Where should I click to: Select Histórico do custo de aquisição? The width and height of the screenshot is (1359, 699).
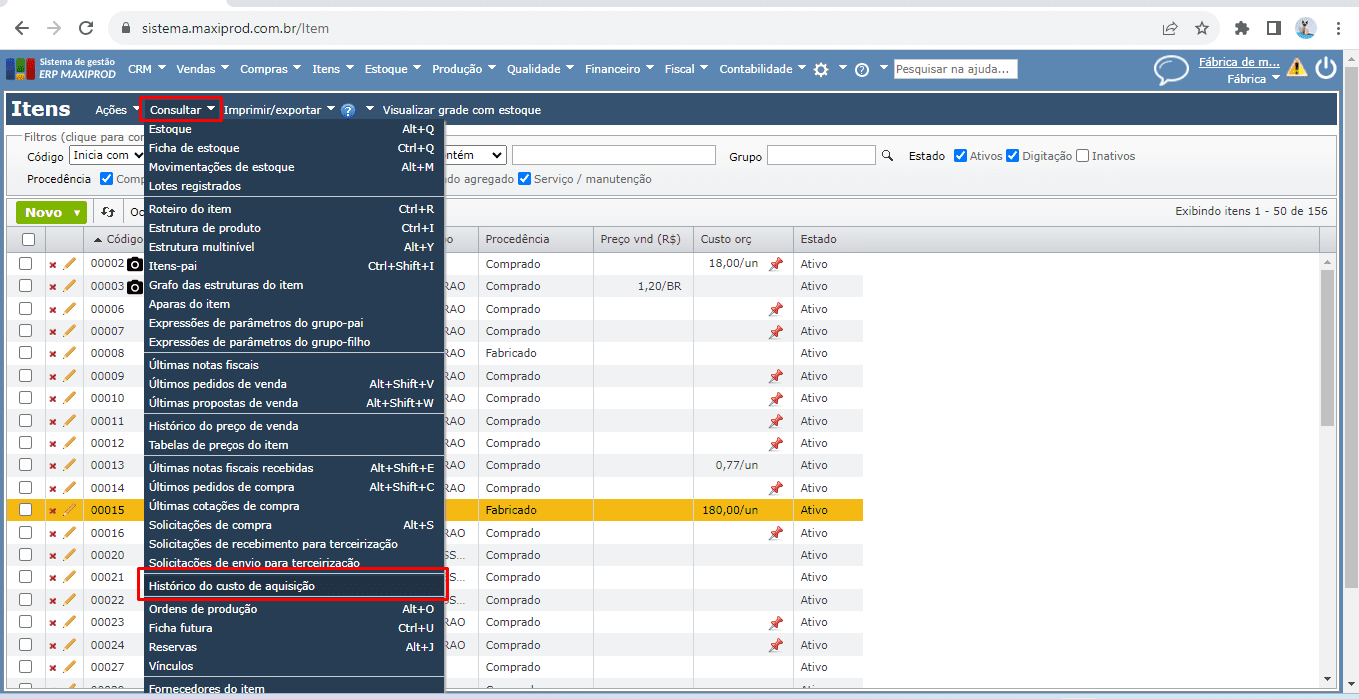pyautogui.click(x=232, y=586)
